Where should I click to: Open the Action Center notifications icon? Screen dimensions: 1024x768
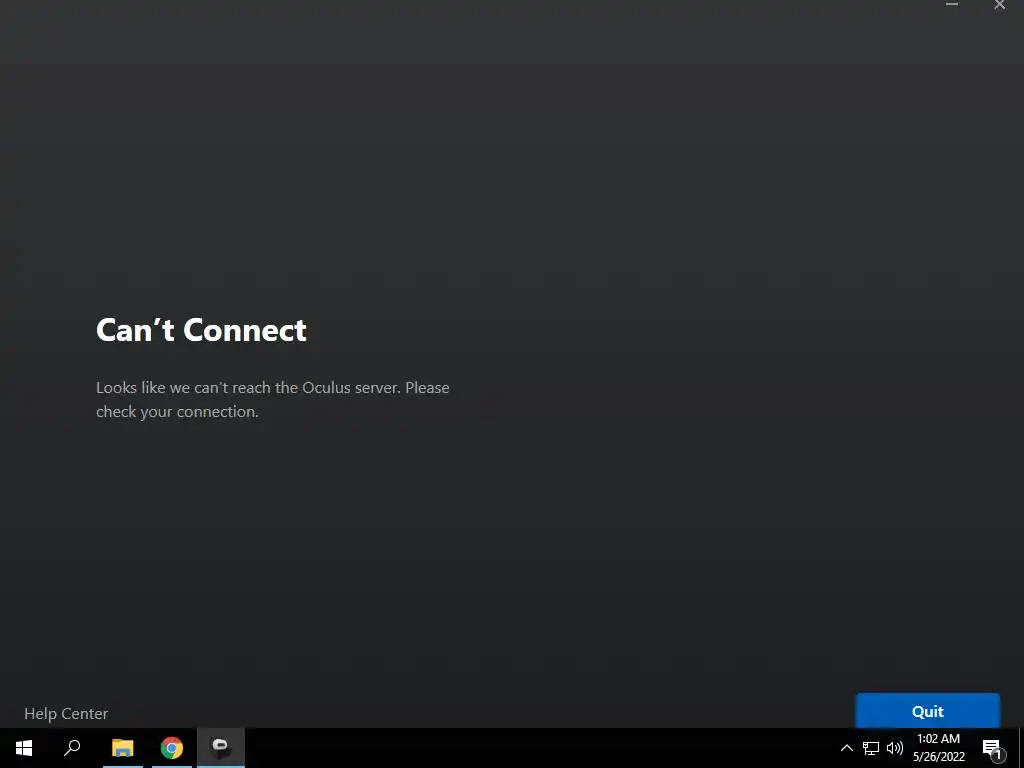coord(993,749)
